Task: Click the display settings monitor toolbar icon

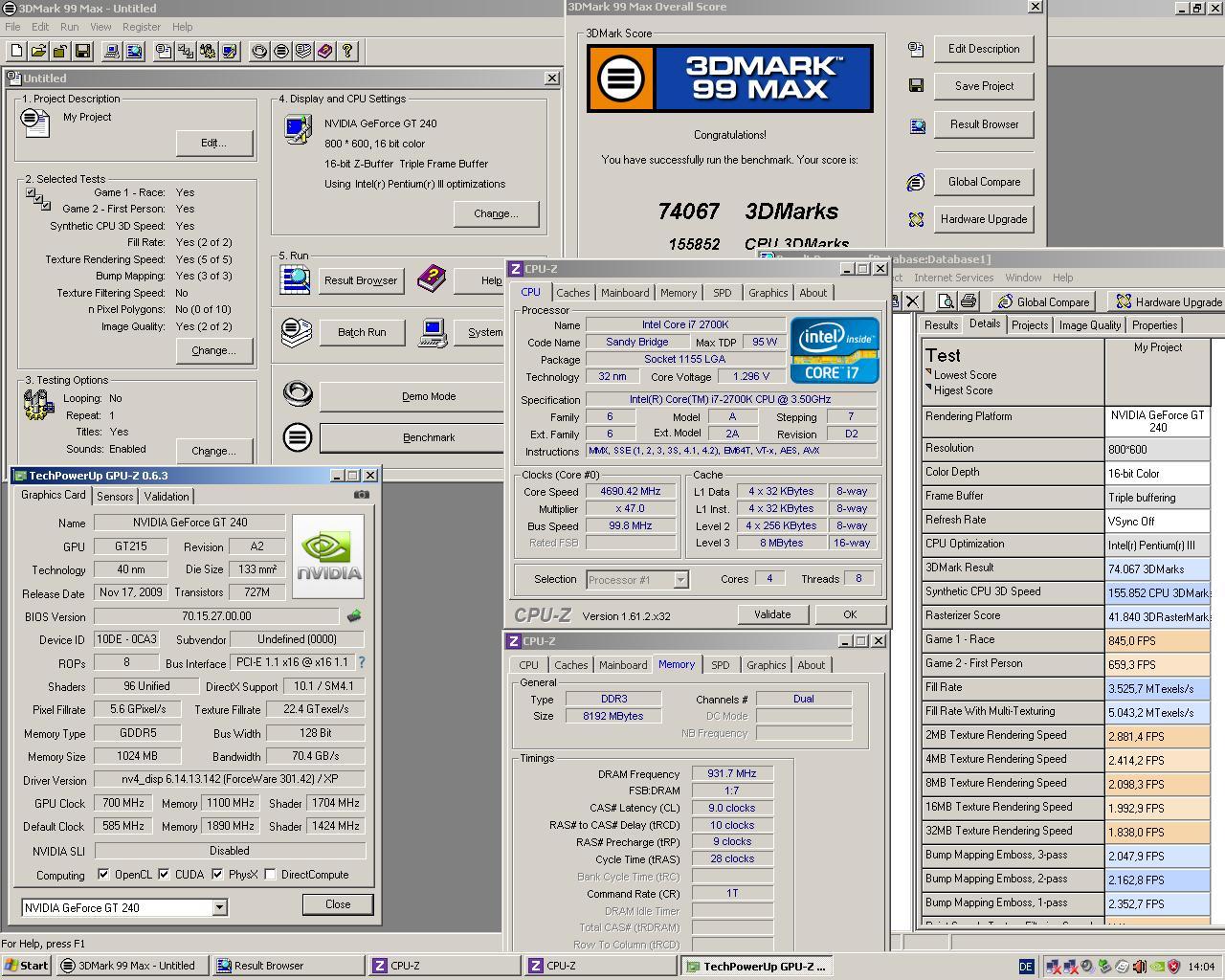Action: [x=230, y=51]
